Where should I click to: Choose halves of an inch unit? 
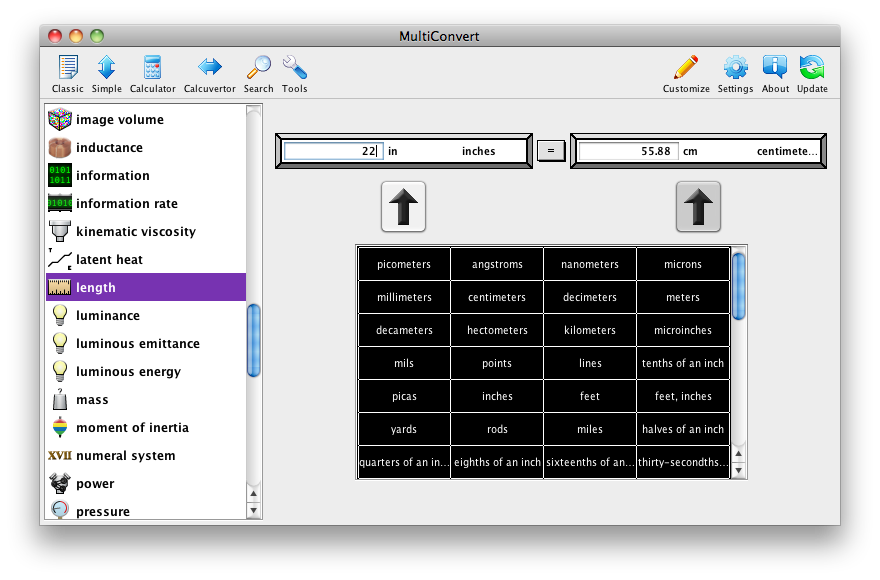click(683, 429)
